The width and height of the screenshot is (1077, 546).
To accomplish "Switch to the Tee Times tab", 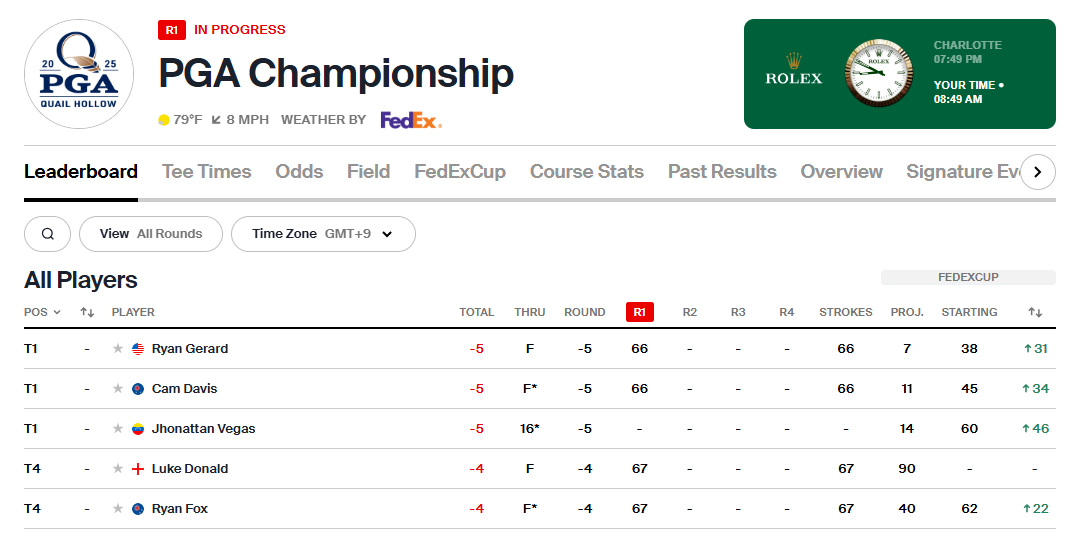I will pos(207,172).
